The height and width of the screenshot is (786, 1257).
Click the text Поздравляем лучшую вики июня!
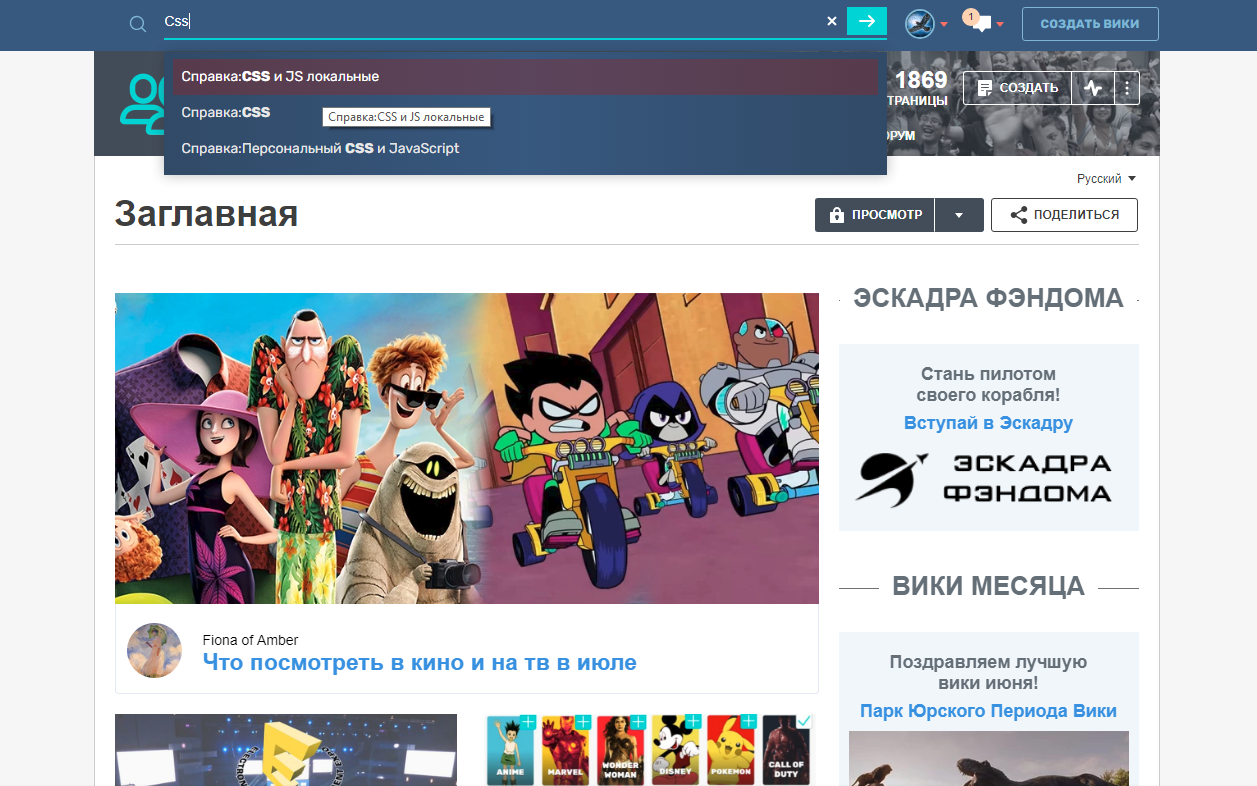988,673
